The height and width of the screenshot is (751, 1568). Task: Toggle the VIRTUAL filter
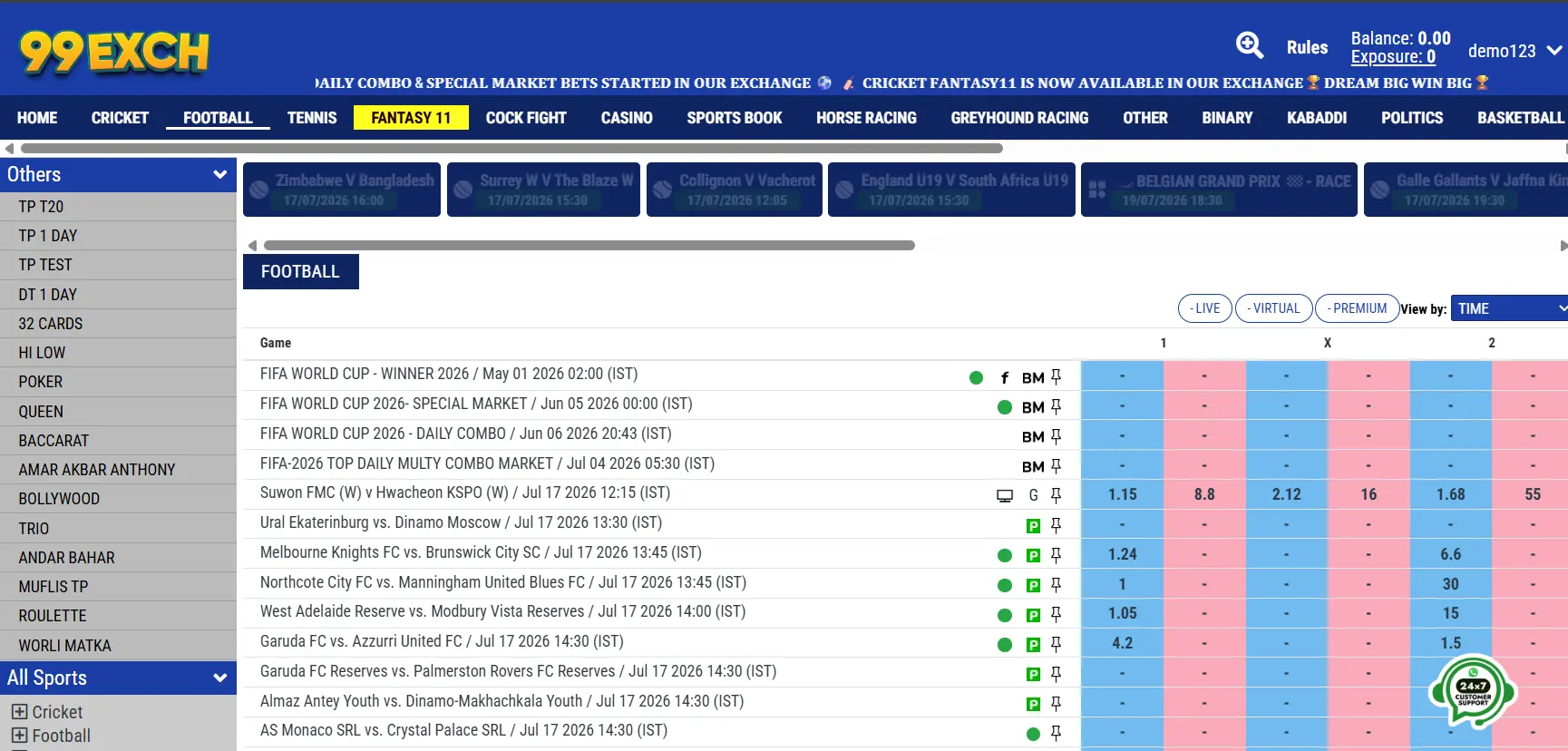click(x=1273, y=308)
